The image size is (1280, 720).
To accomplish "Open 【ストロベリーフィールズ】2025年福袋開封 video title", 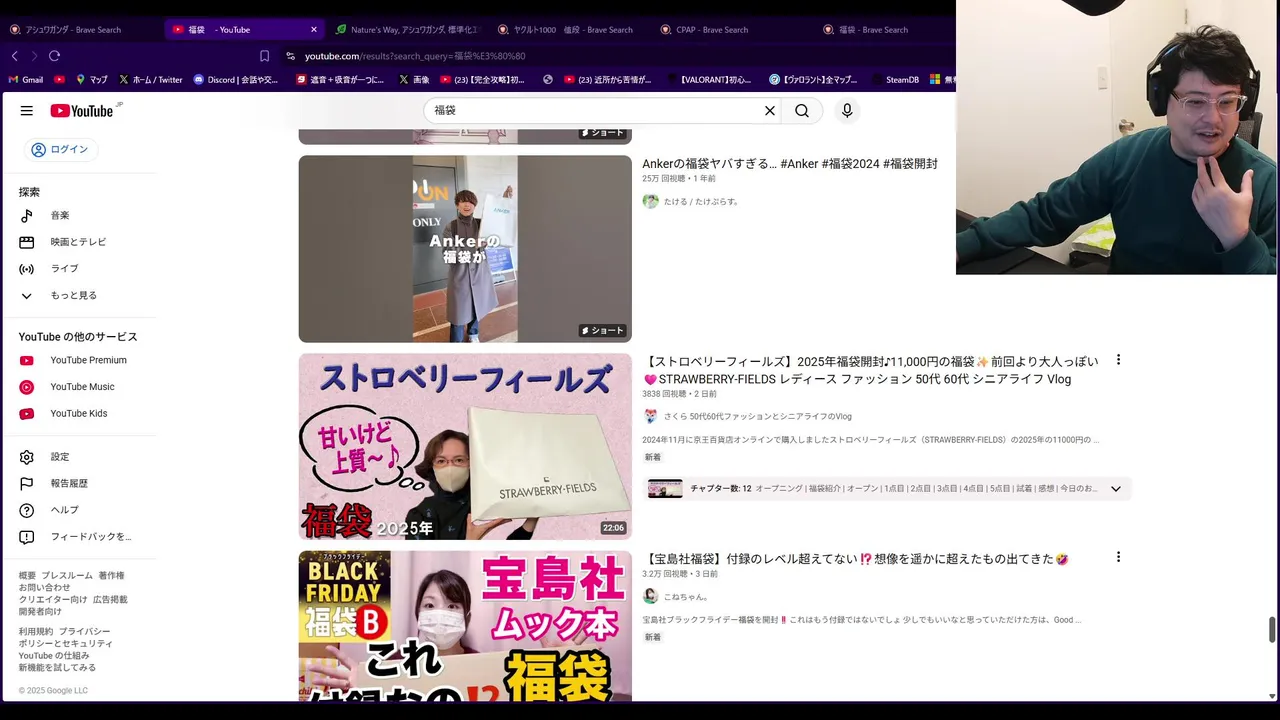I will (870, 370).
